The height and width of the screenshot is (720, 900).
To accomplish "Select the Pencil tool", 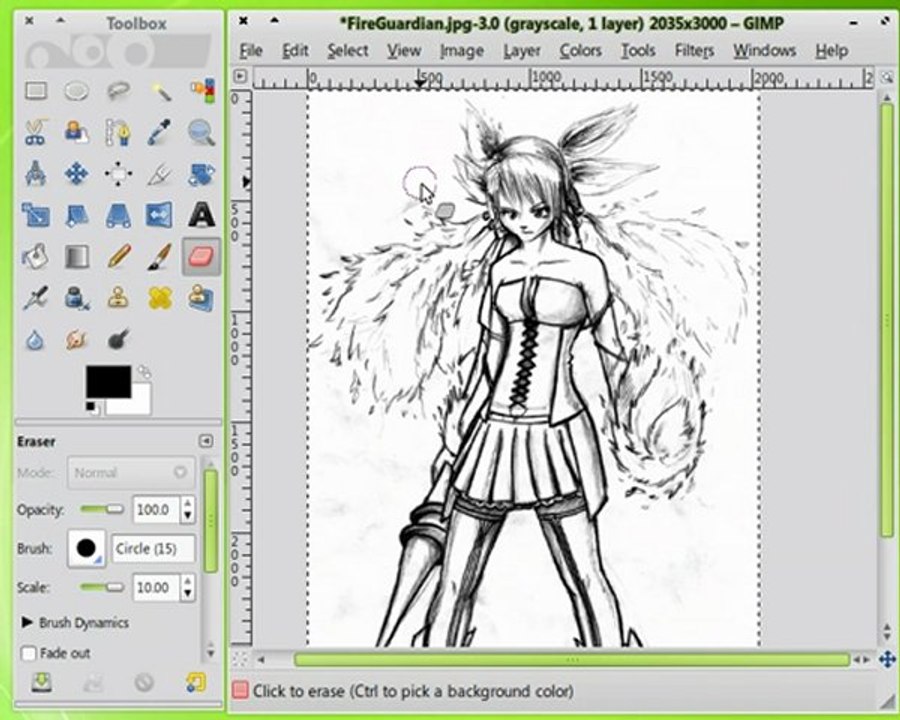I will pyautogui.click(x=118, y=257).
